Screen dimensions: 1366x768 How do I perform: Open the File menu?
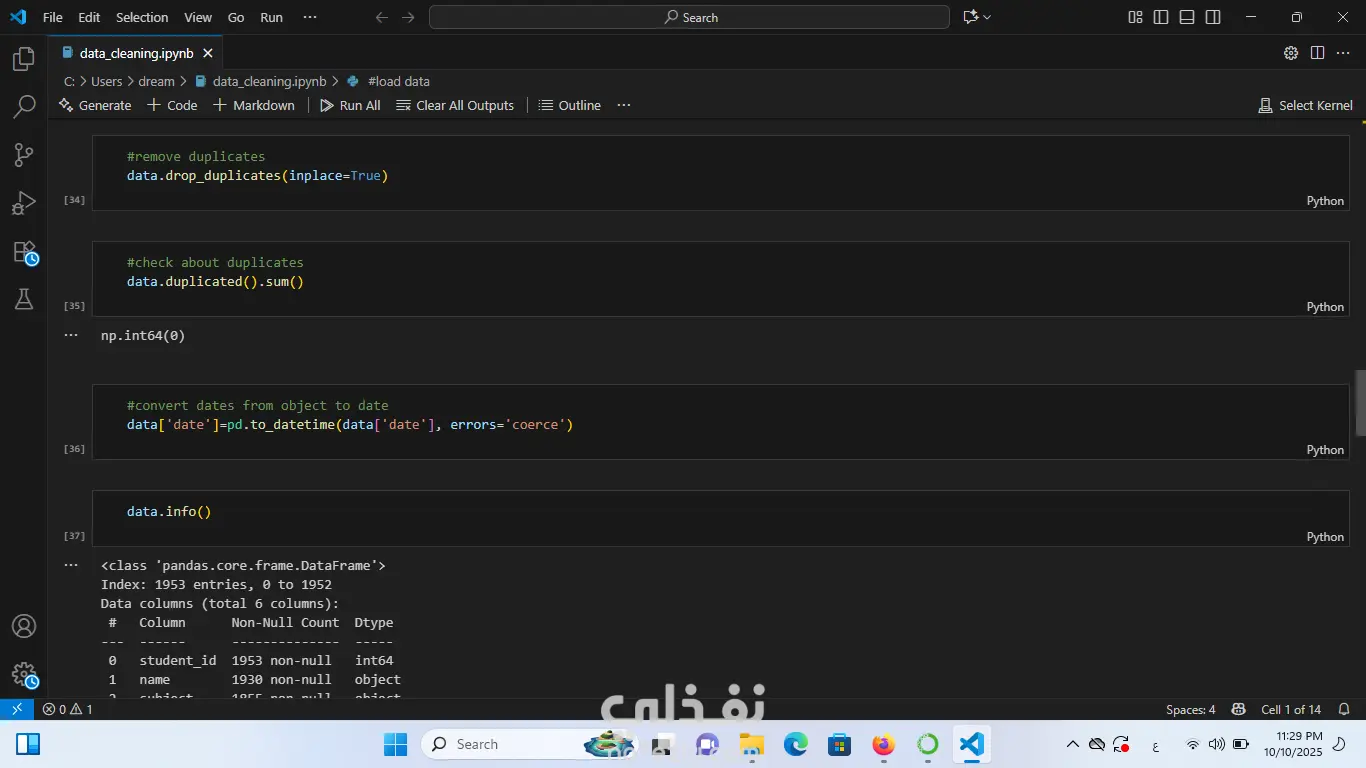click(52, 17)
